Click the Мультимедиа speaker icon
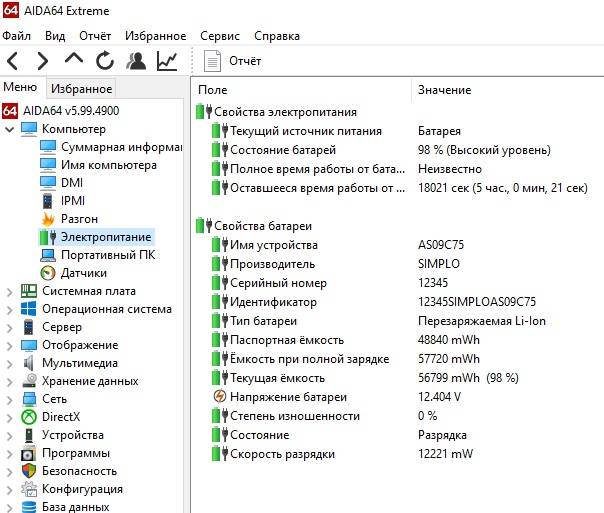Screen dimensions: 604x513 coord(29,363)
